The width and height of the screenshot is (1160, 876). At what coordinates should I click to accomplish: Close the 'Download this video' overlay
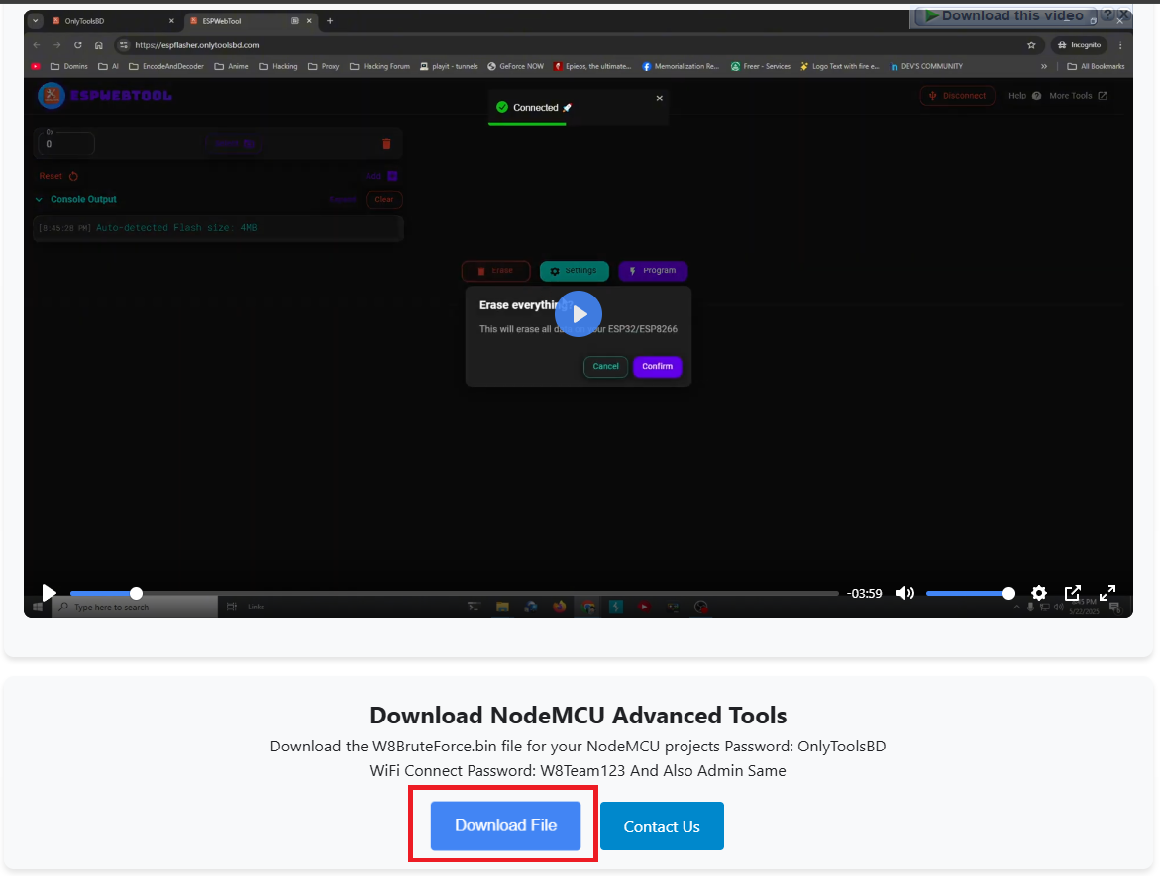1123,14
